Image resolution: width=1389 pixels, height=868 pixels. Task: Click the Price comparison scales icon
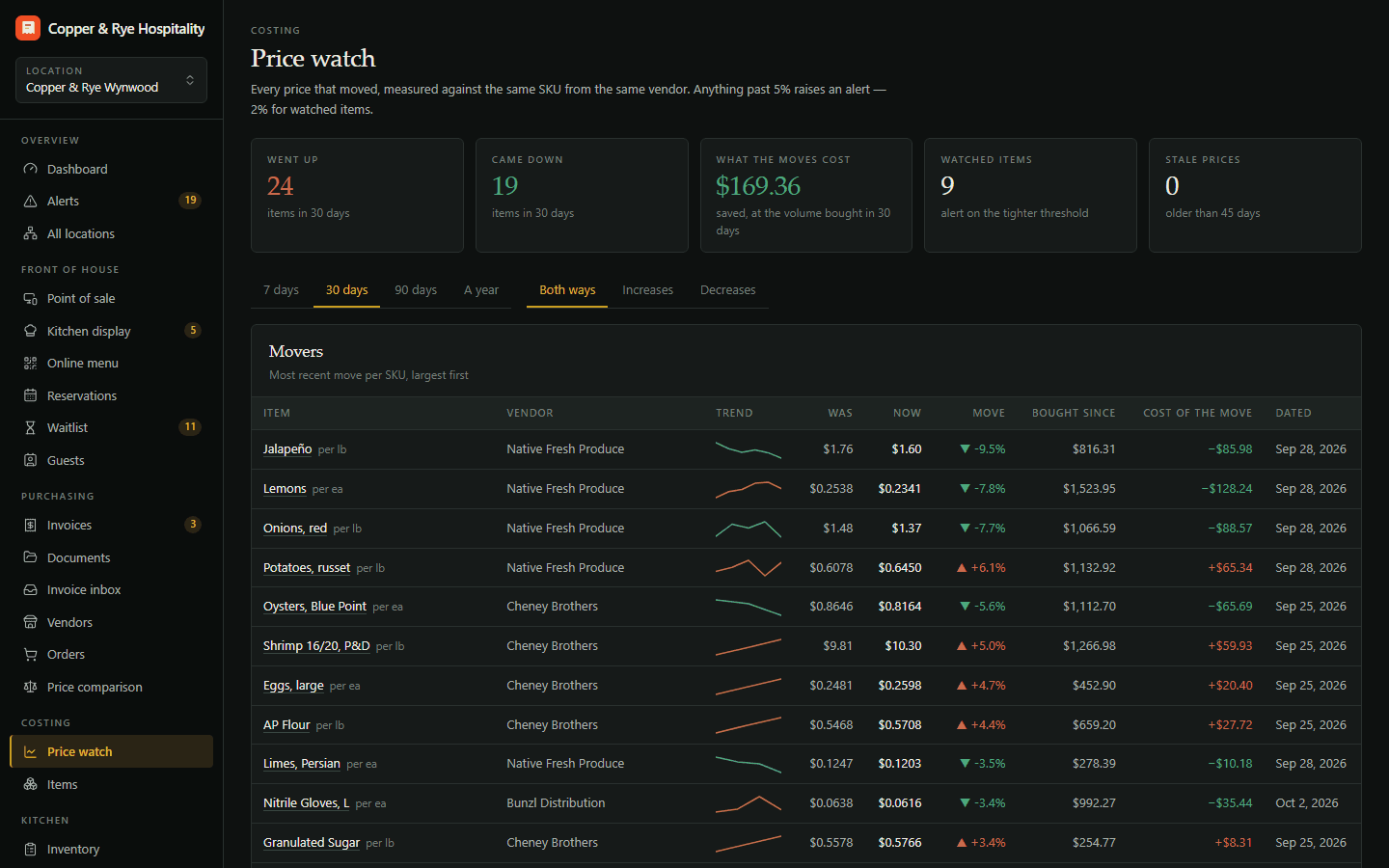pyautogui.click(x=30, y=687)
